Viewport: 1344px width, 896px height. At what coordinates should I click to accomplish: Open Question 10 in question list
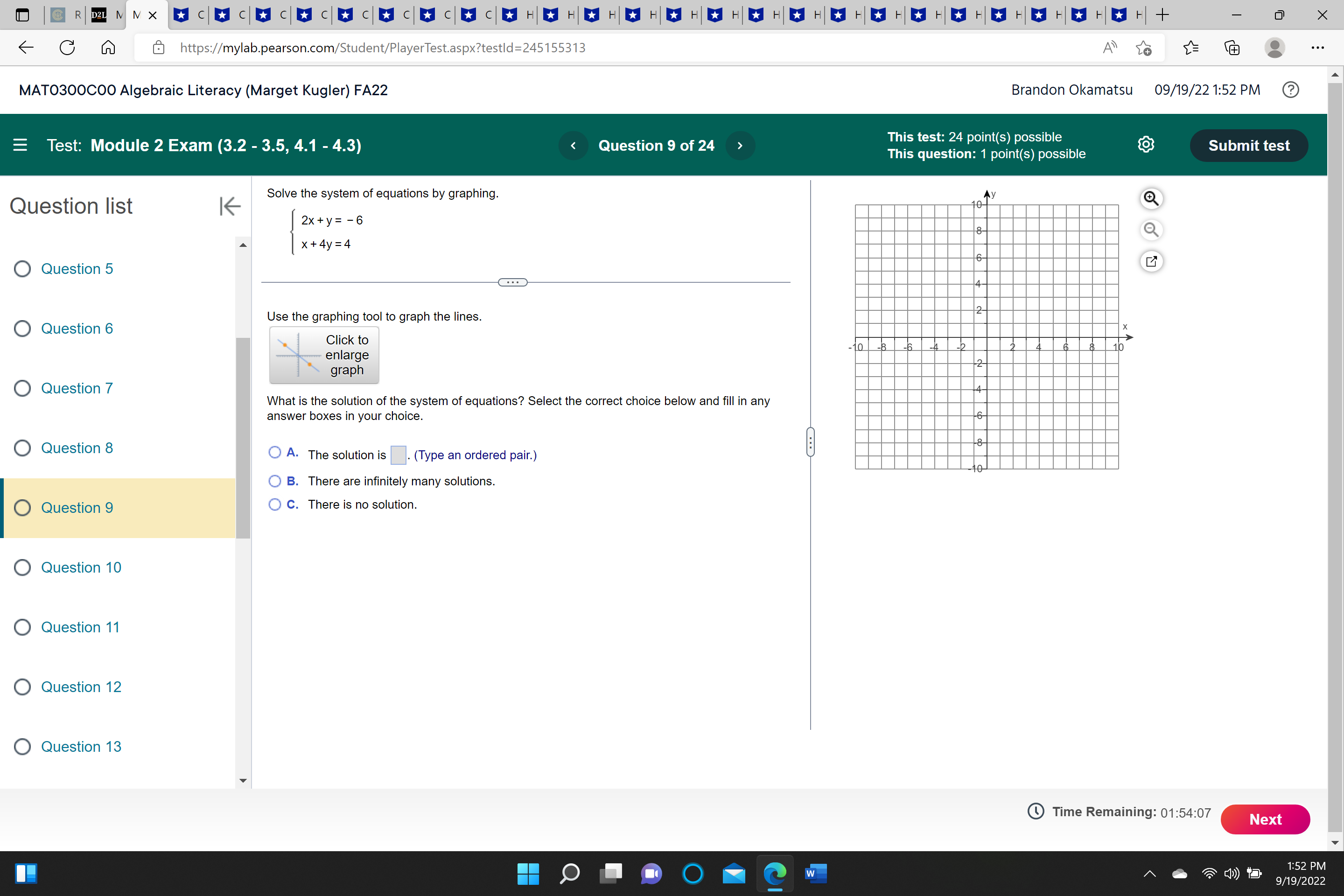click(x=81, y=567)
